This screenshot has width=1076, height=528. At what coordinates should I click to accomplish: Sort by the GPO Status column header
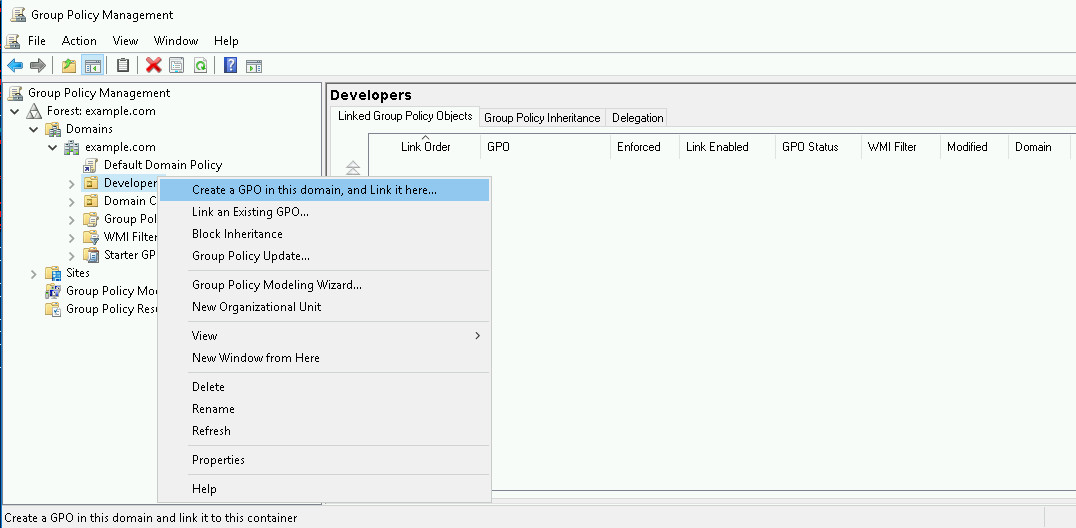(x=817, y=146)
